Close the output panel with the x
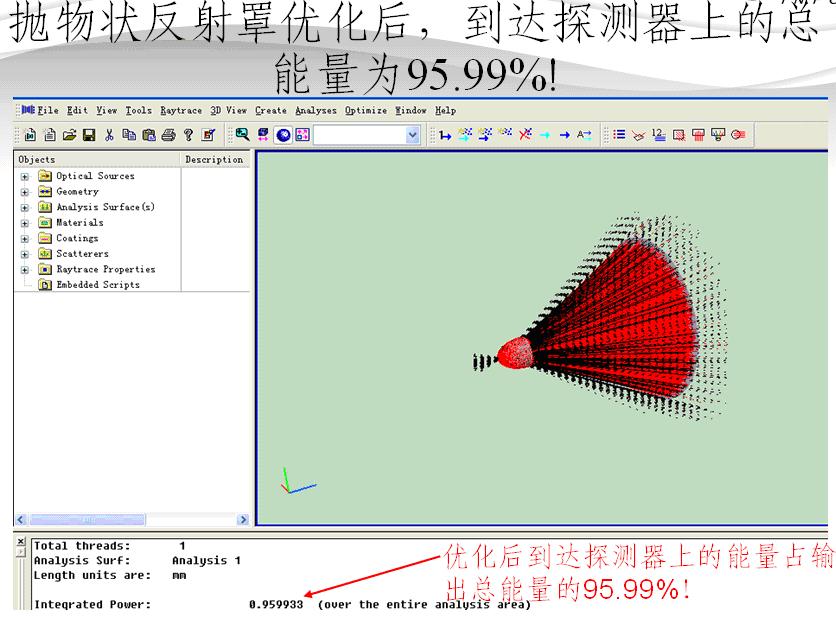The image size is (836, 617). [21, 542]
